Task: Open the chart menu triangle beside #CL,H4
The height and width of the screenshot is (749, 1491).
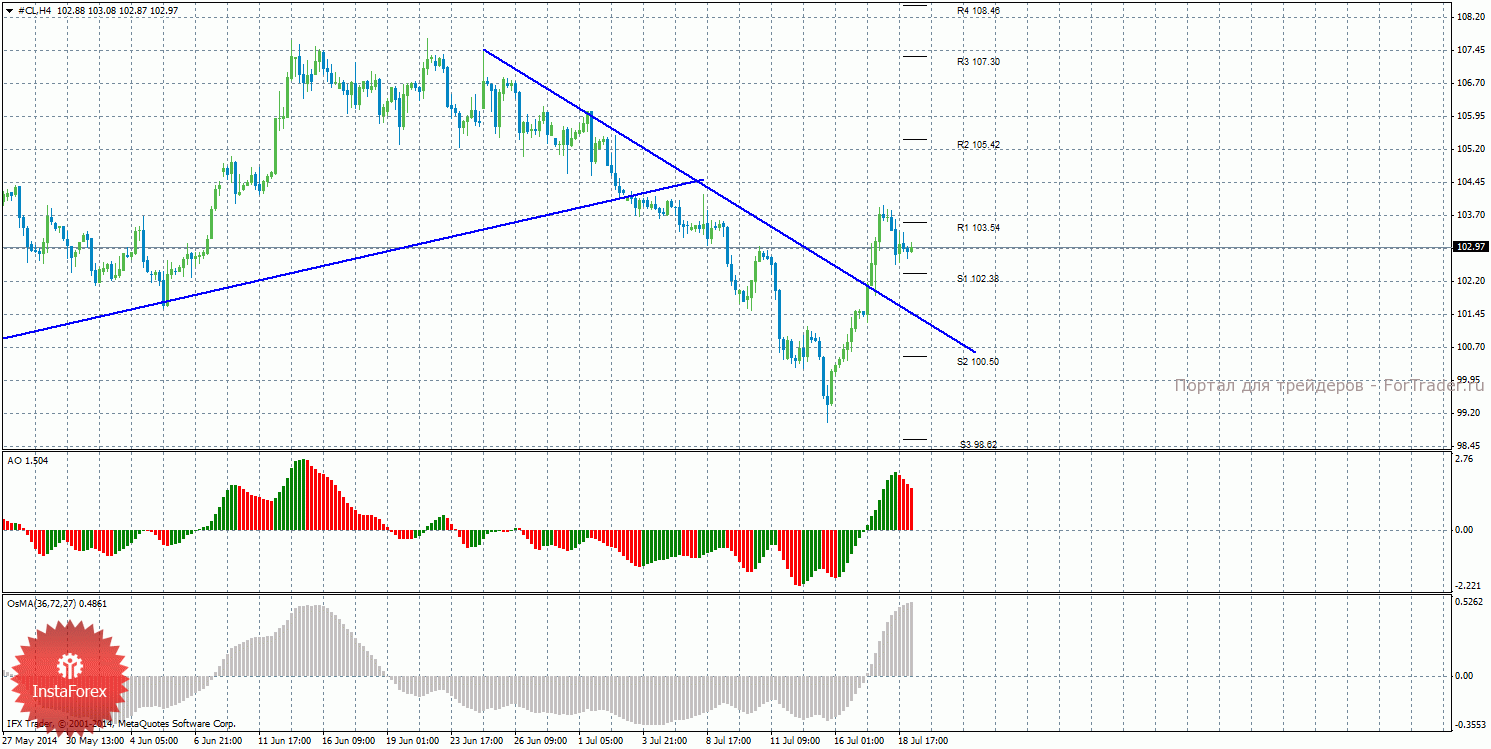Action: [x=9, y=10]
